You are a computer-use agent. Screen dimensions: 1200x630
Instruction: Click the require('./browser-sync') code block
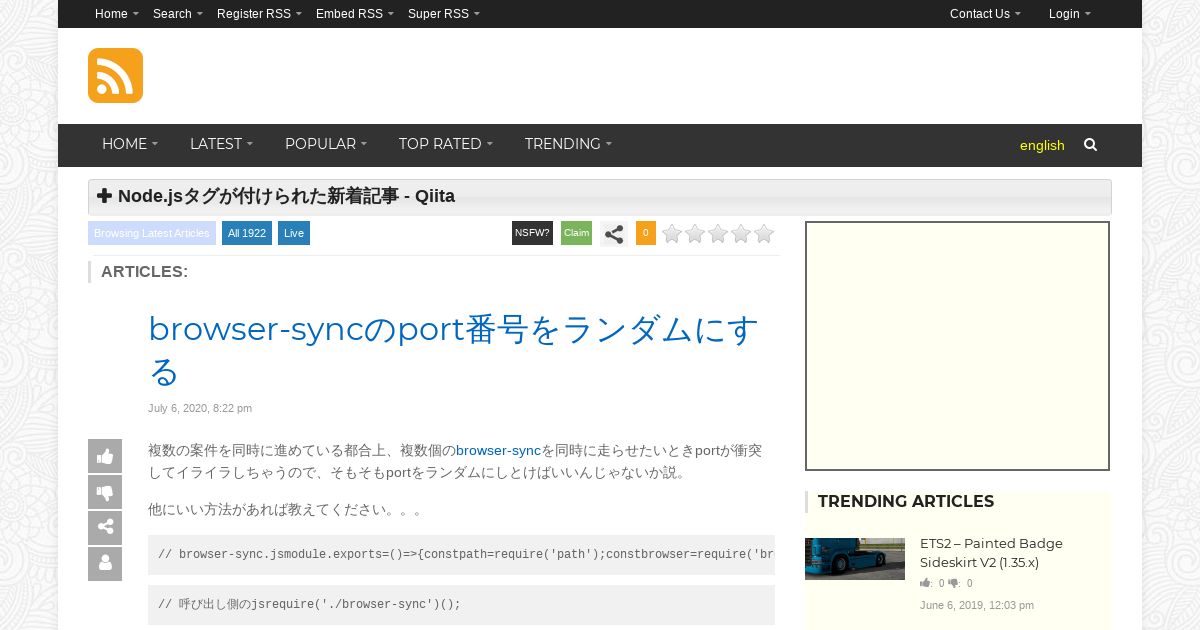(461, 605)
